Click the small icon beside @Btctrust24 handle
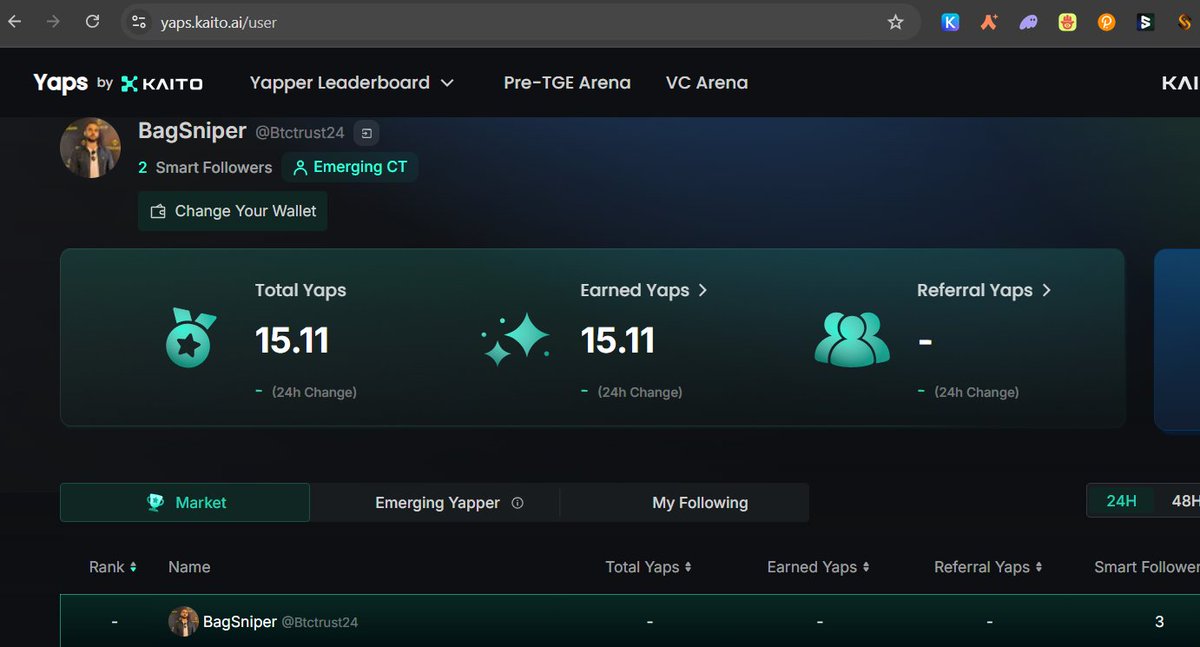 (367, 133)
